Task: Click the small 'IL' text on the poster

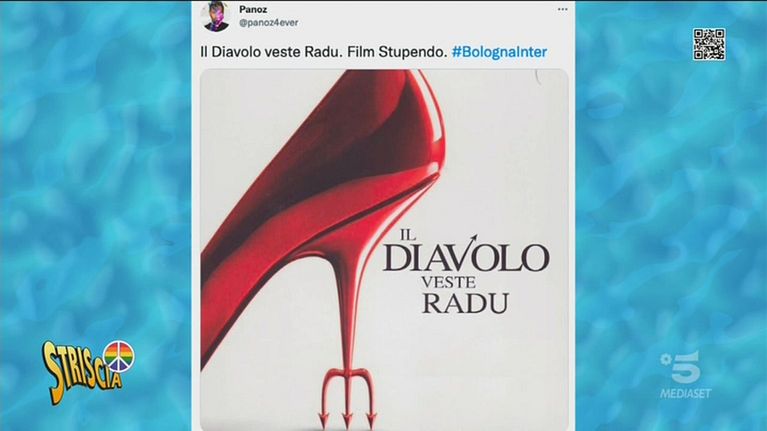Action: pyautogui.click(x=407, y=235)
